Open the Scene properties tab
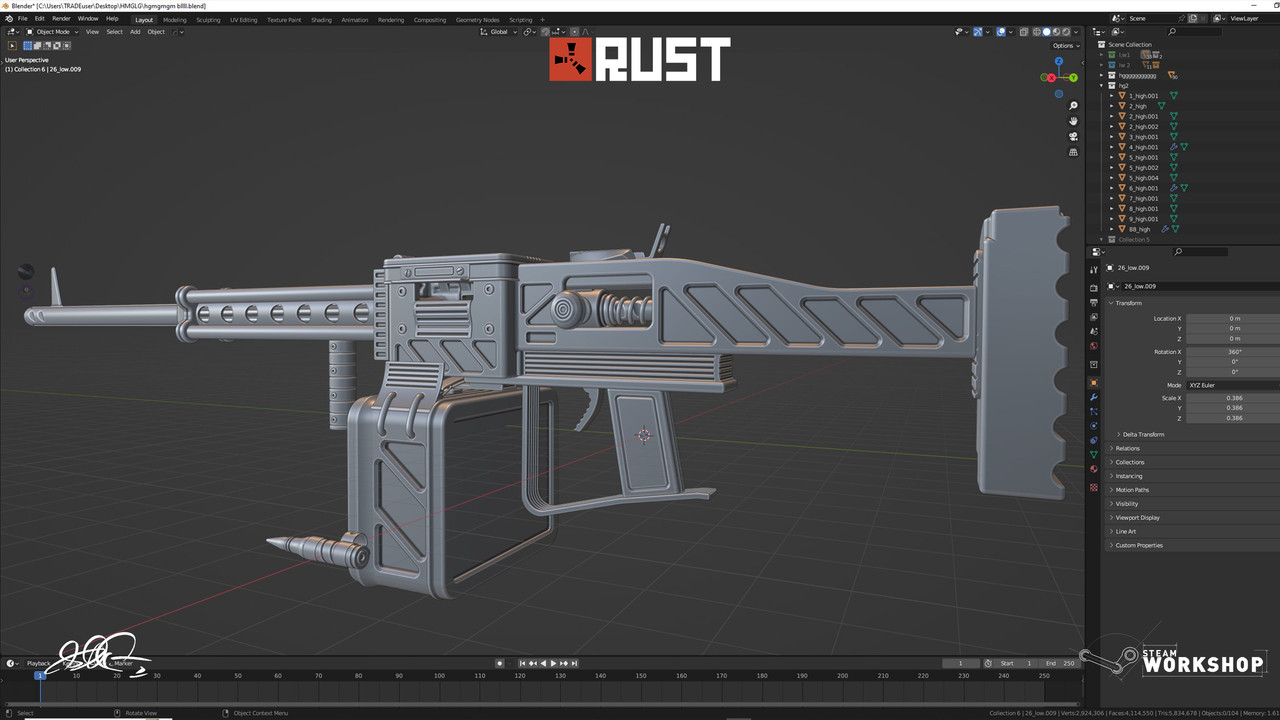 (1094, 331)
